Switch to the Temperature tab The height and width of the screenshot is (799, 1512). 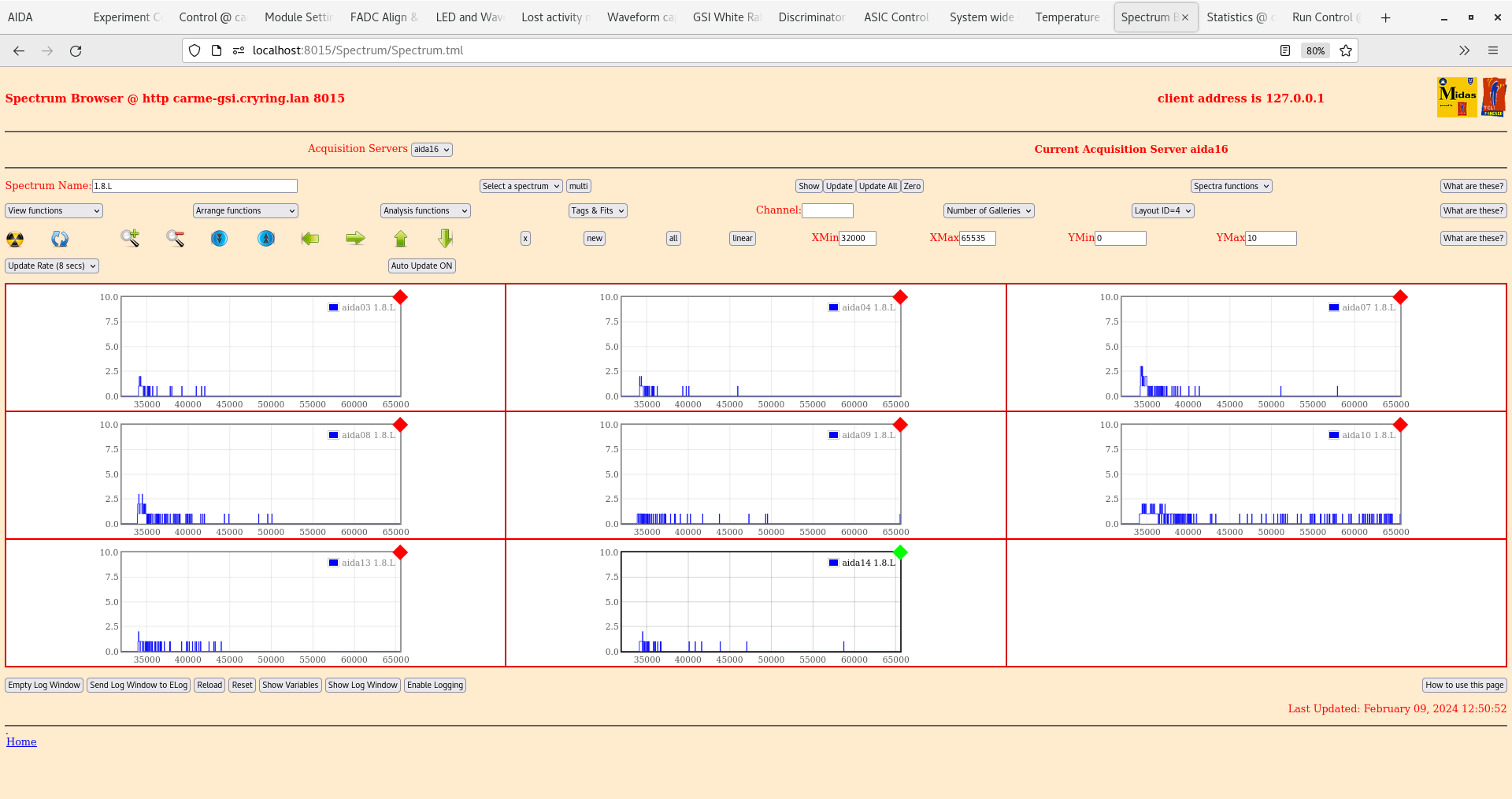pyautogui.click(x=1067, y=17)
